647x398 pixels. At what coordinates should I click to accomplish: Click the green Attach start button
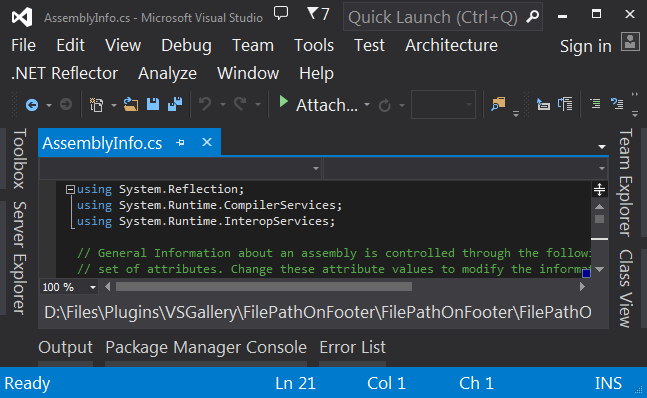283,101
